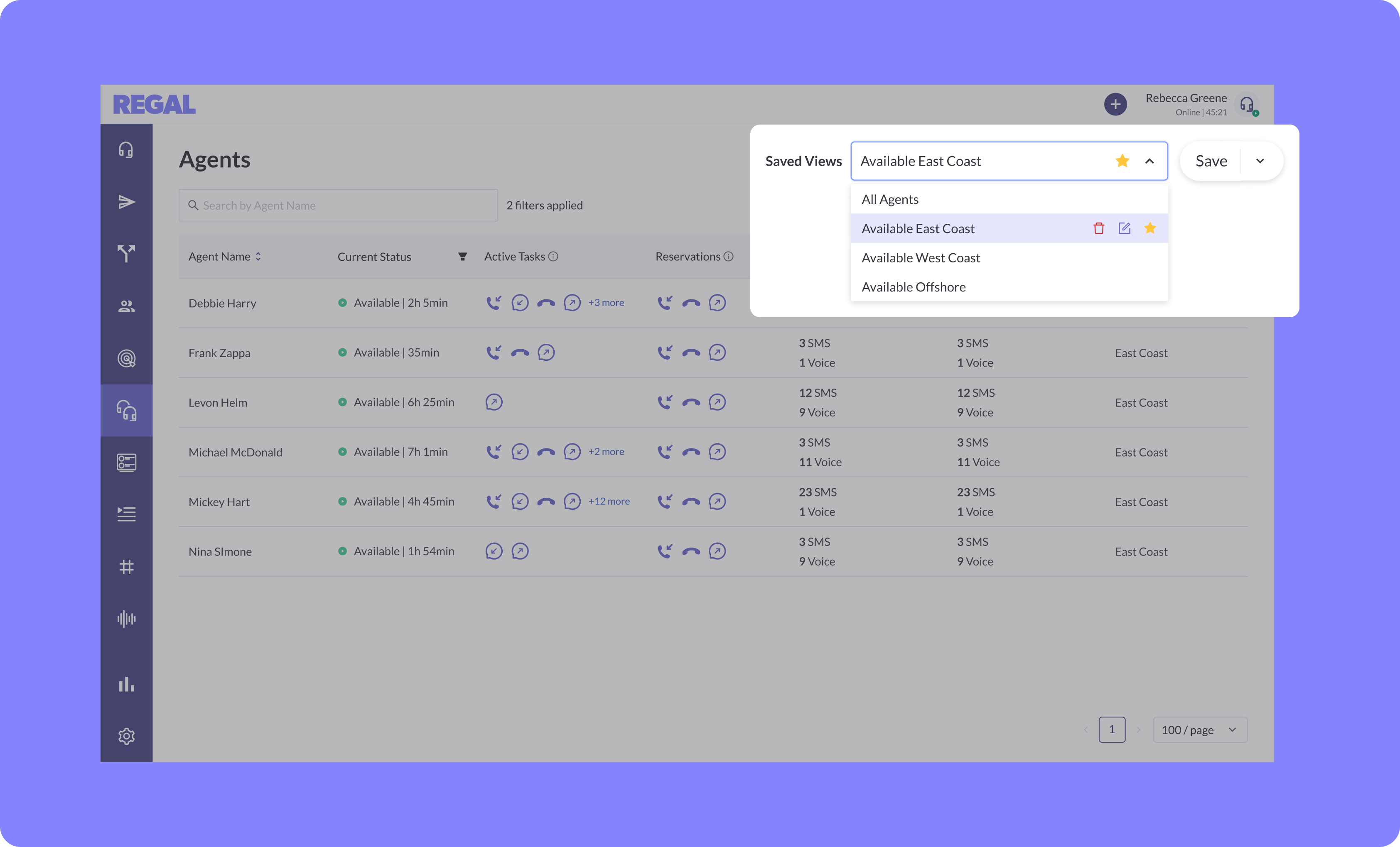Choose Available West Coast view
Screen dimensions: 1400x847
coord(921,258)
